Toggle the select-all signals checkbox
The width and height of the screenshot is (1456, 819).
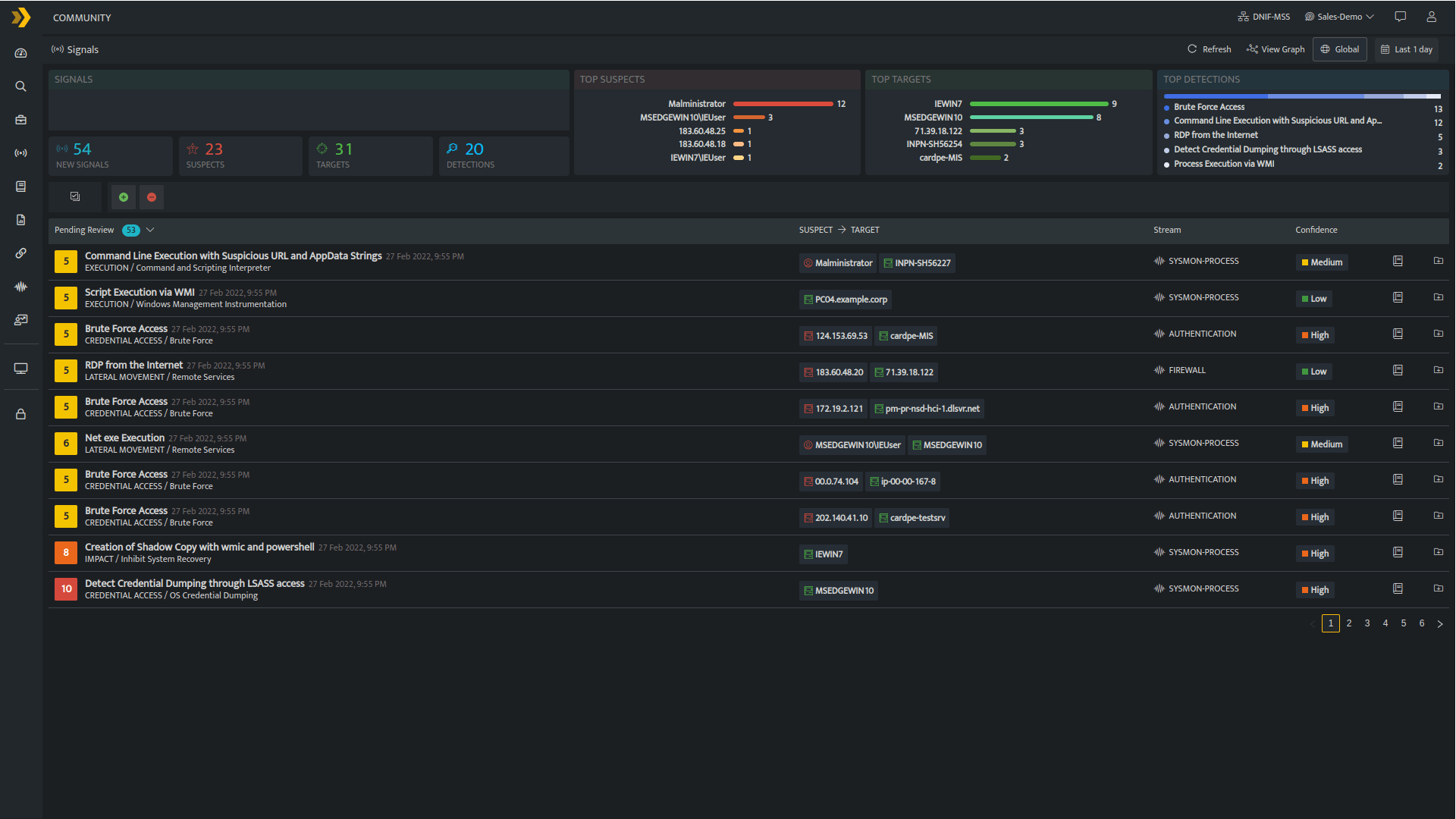tap(75, 196)
